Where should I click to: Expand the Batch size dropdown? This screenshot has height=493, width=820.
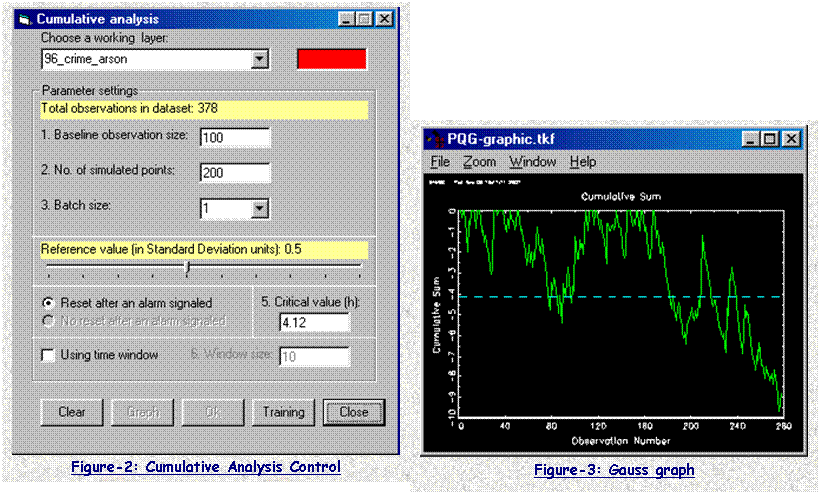260,209
